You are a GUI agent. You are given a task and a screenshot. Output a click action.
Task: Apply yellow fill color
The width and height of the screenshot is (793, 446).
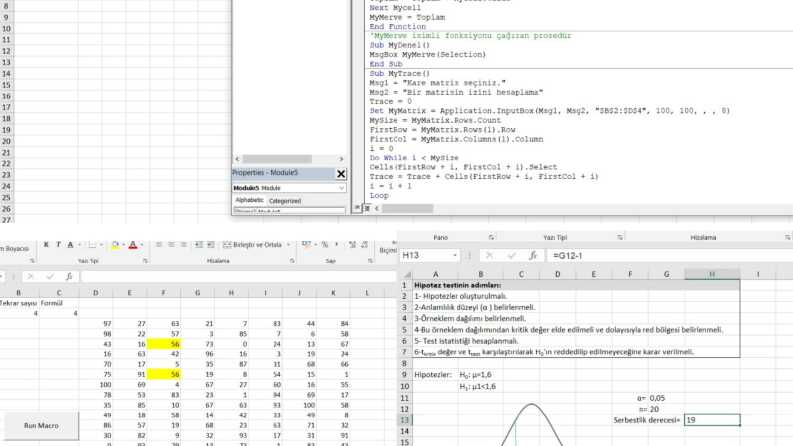click(x=115, y=245)
